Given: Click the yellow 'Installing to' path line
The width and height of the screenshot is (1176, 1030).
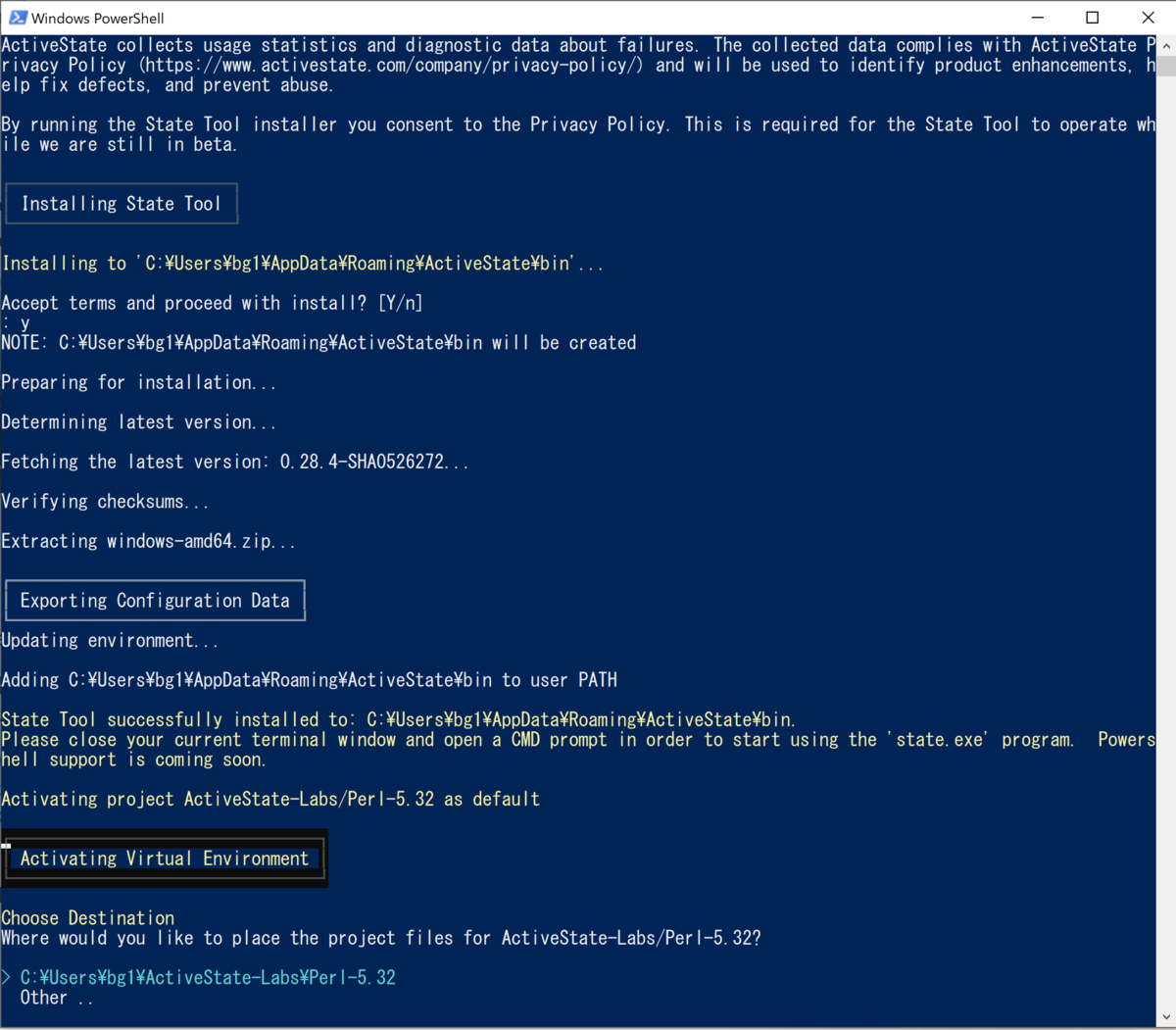Looking at the screenshot, I should [303, 264].
